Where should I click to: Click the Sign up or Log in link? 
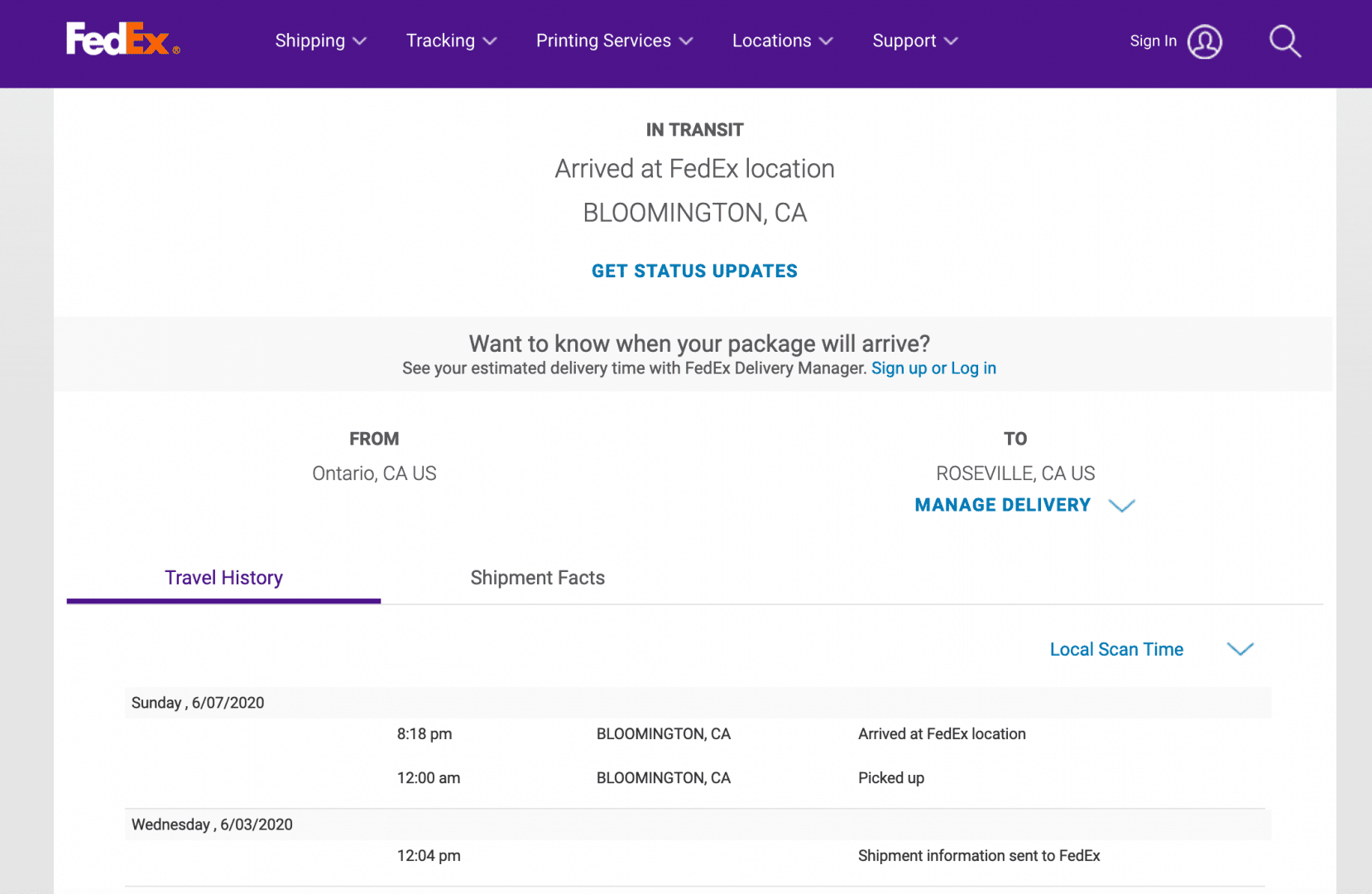[933, 368]
